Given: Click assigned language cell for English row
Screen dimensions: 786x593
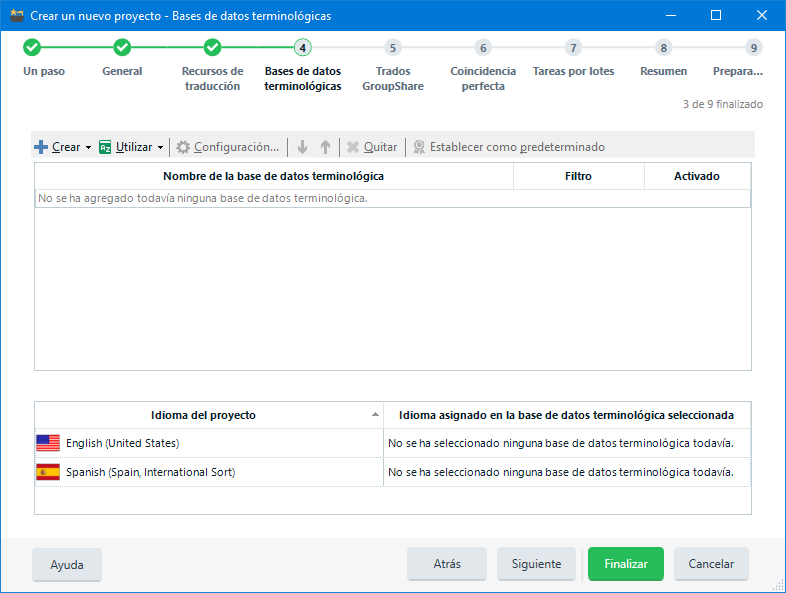Looking at the screenshot, I should tap(567, 443).
